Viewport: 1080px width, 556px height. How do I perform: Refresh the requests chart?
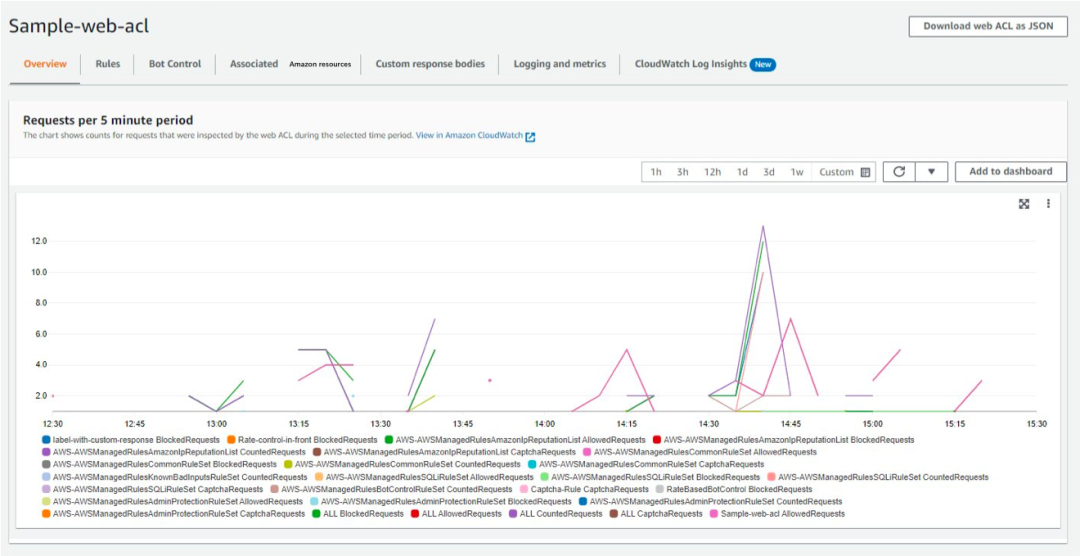[899, 172]
